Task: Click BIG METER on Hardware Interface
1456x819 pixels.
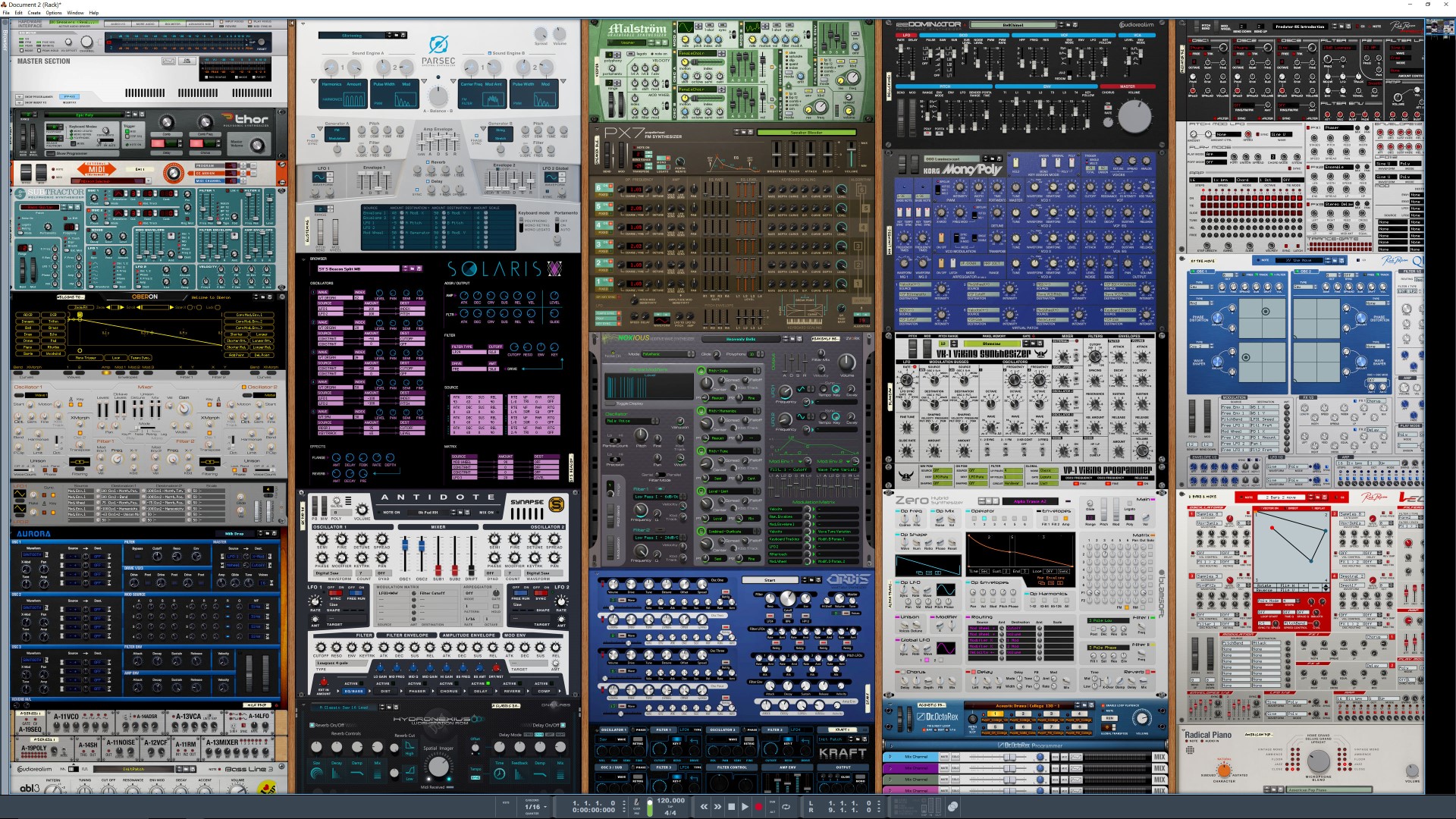Action: [x=172, y=24]
